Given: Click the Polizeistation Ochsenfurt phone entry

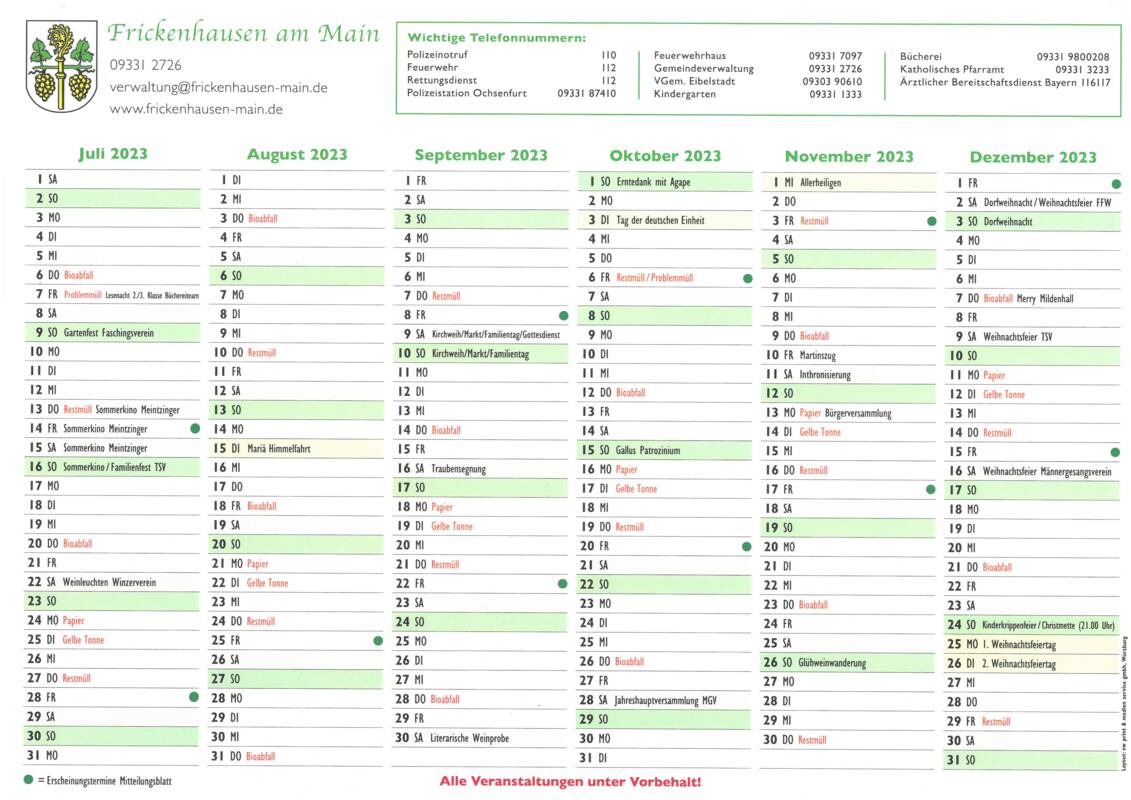Looking at the screenshot, I should (x=511, y=93).
